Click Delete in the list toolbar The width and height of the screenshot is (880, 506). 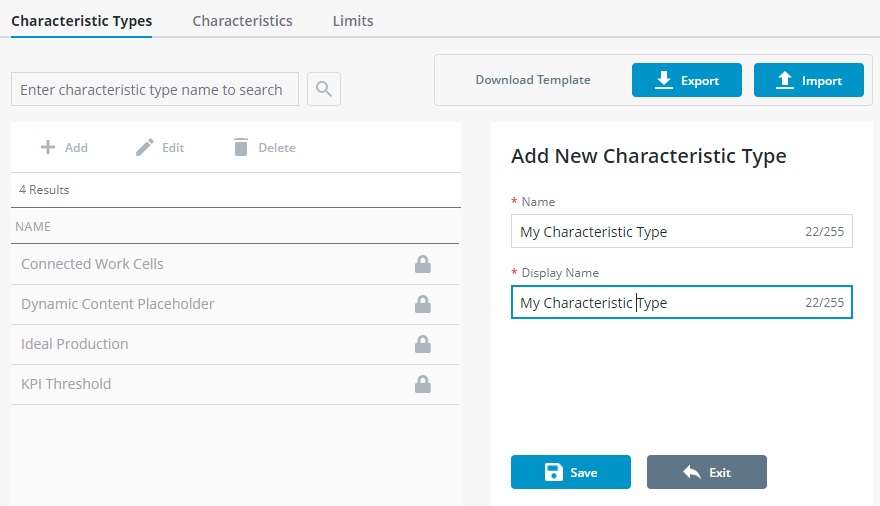click(x=264, y=148)
